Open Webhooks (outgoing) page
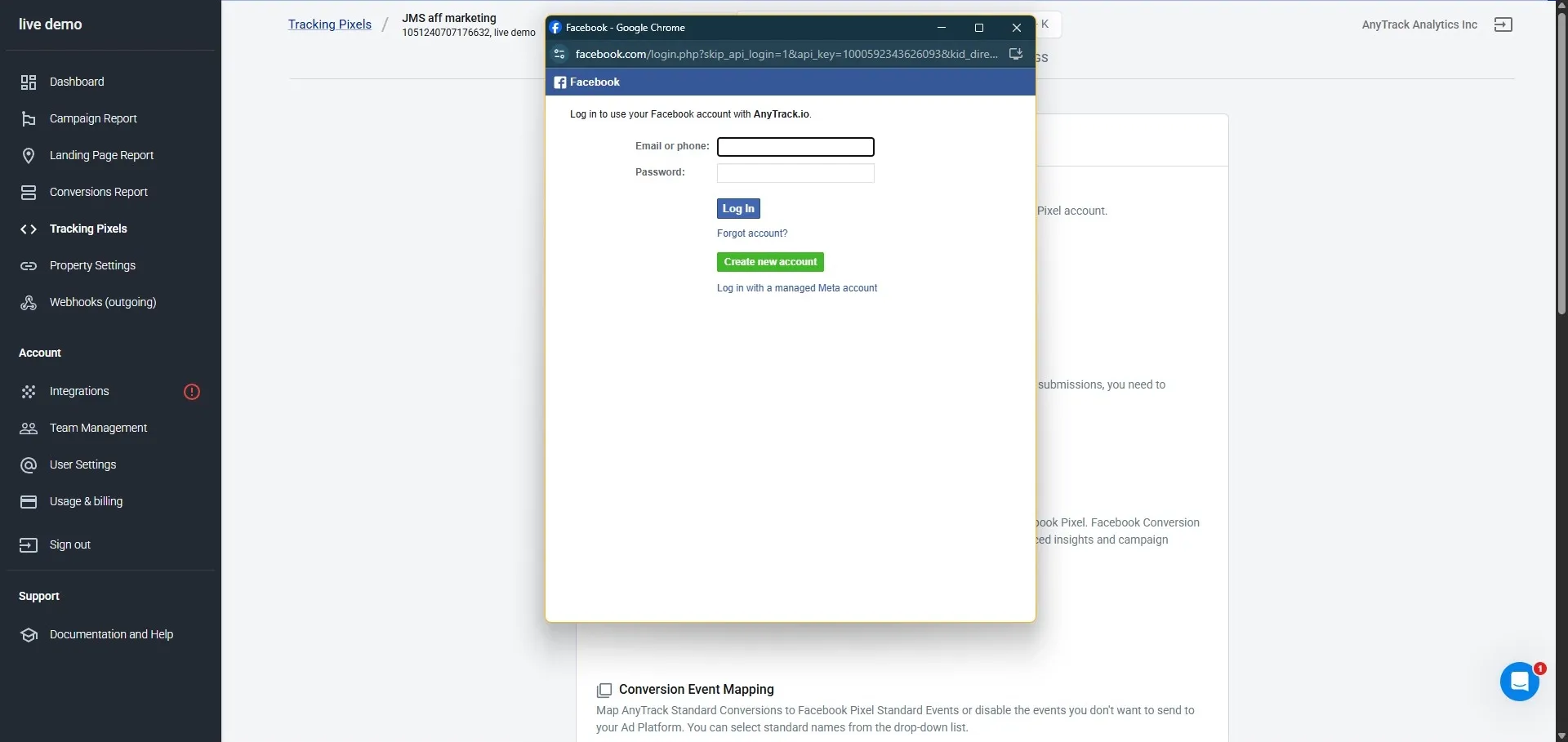This screenshot has height=742, width=1568. click(103, 302)
